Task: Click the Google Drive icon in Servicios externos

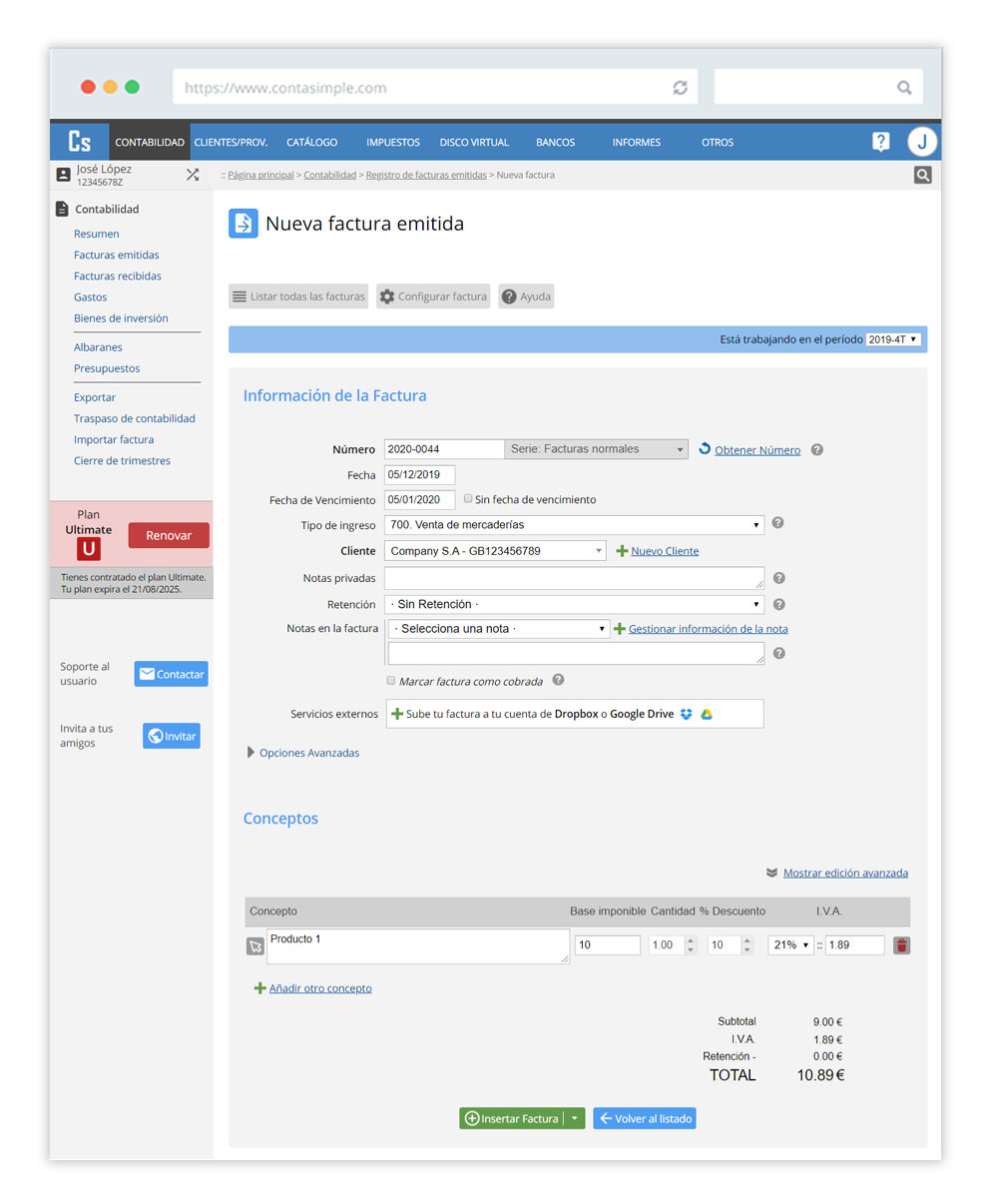Action: pos(707,714)
